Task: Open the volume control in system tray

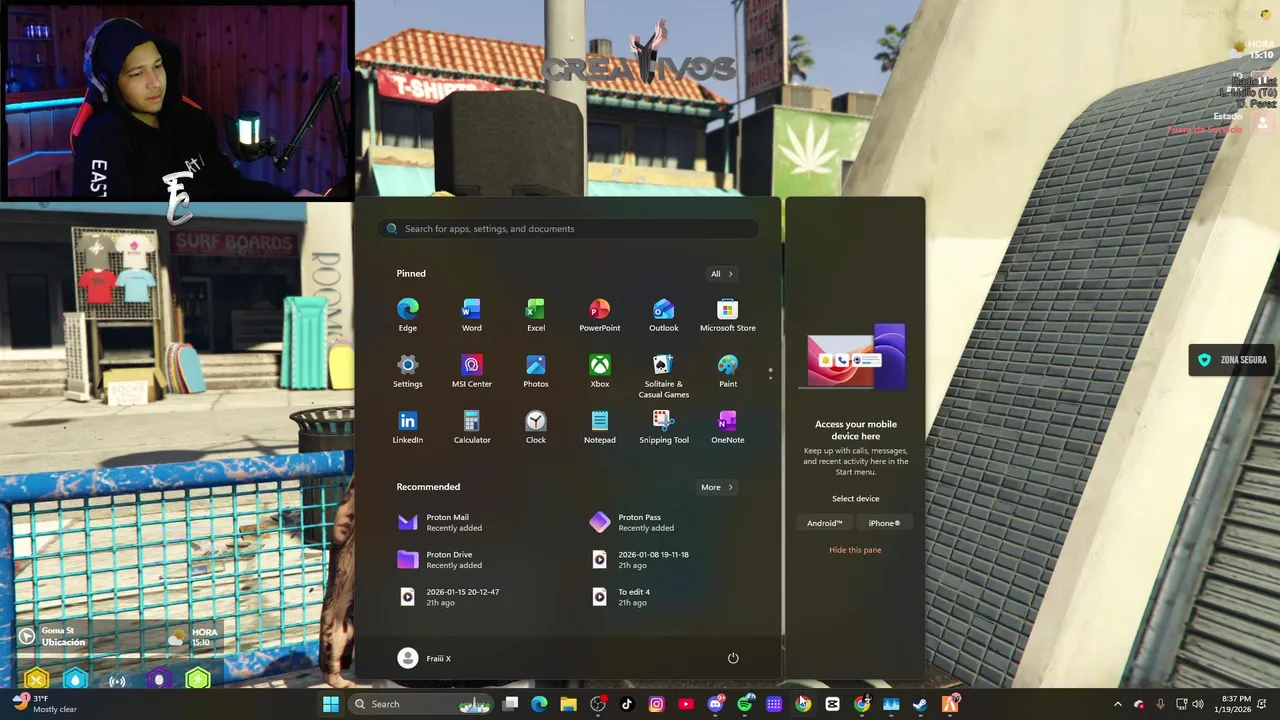Action: point(1198,704)
